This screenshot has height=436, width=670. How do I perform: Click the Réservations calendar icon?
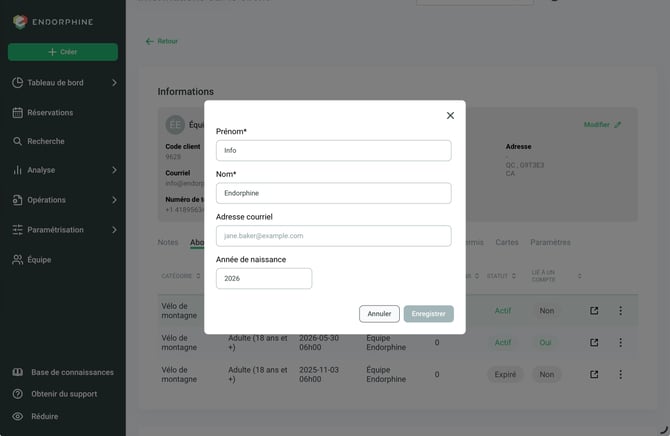coord(18,112)
